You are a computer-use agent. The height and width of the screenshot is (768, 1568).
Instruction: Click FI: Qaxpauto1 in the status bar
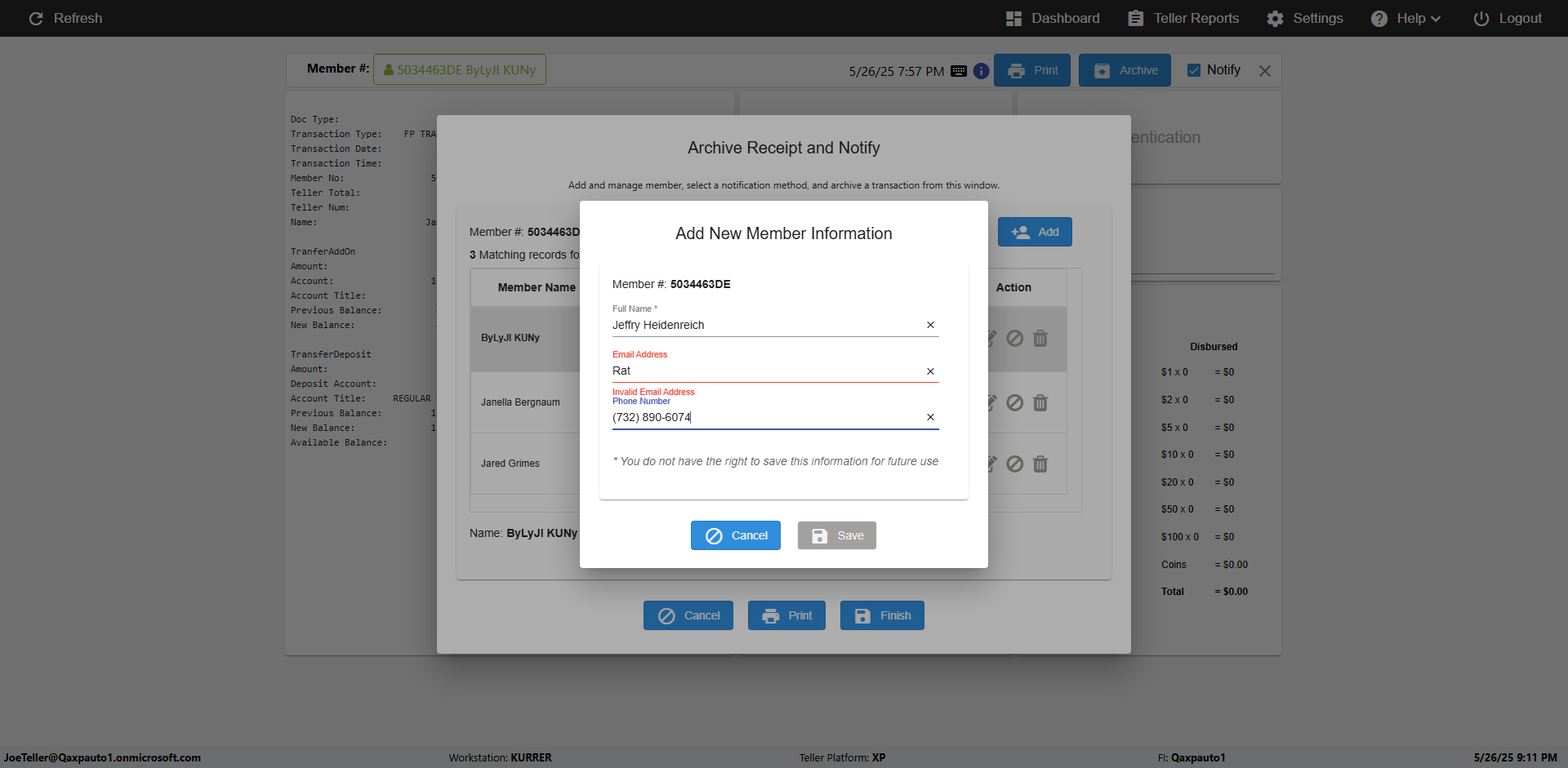(1192, 757)
